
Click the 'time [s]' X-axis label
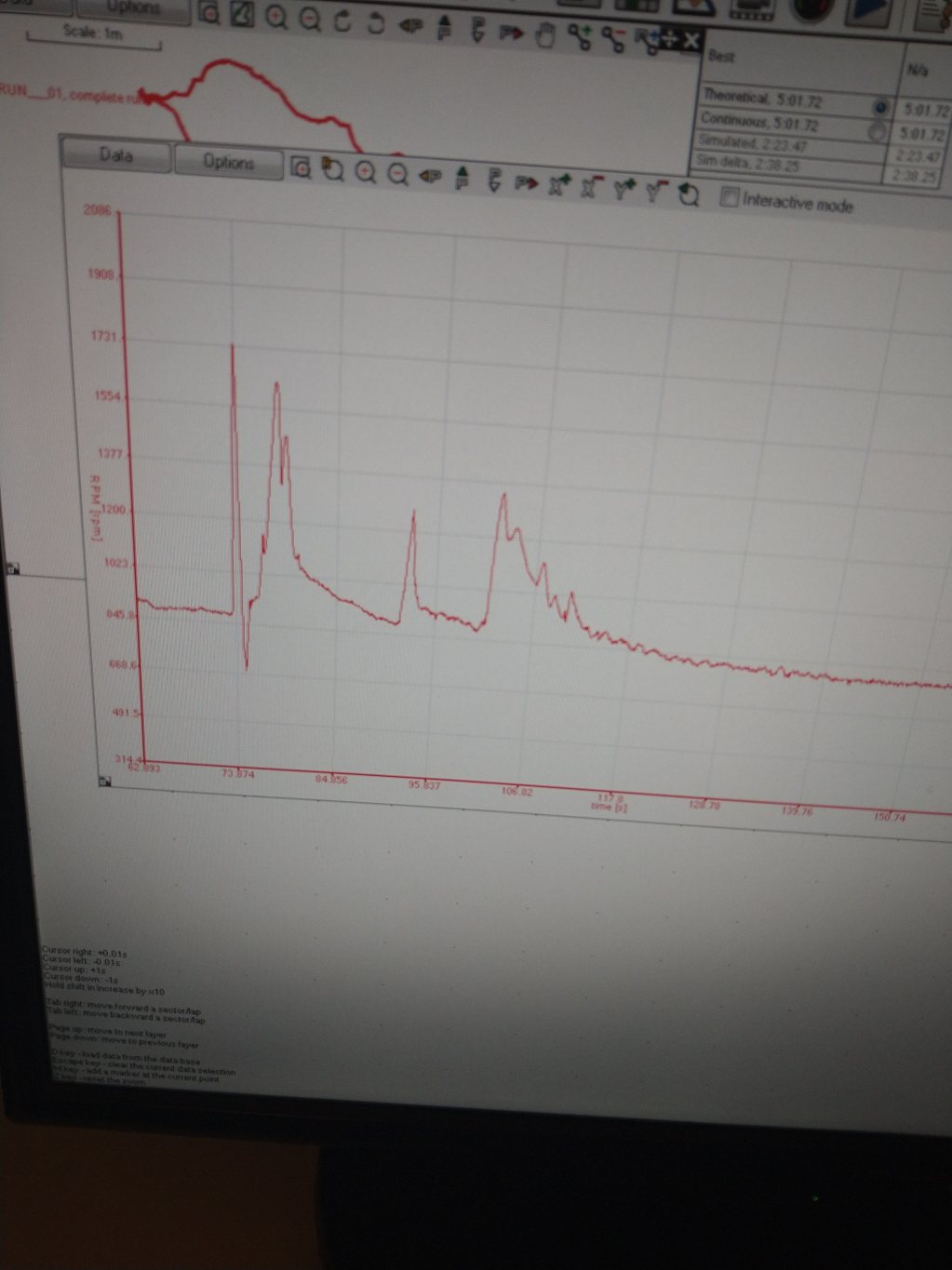pos(609,807)
